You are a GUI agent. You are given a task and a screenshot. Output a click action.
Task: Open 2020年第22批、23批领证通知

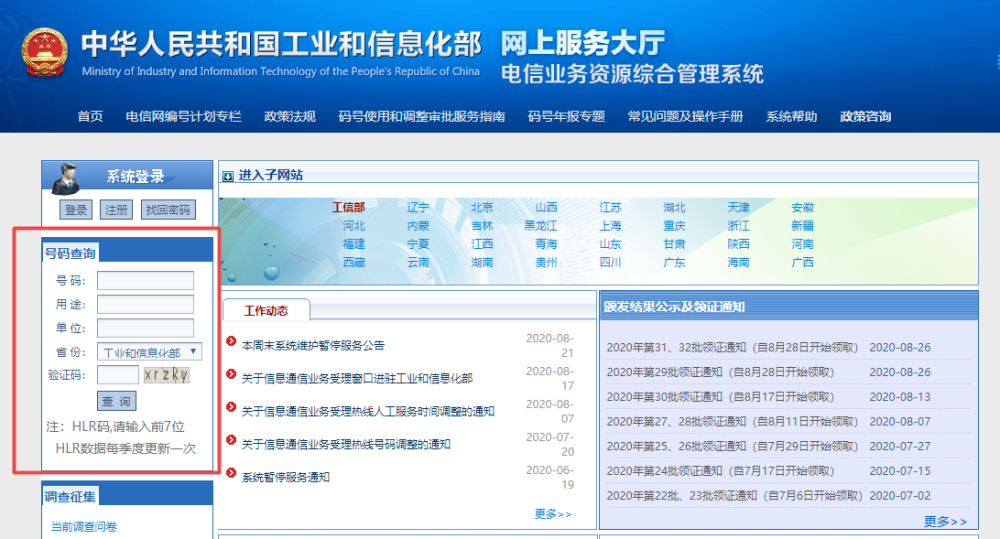pos(734,496)
